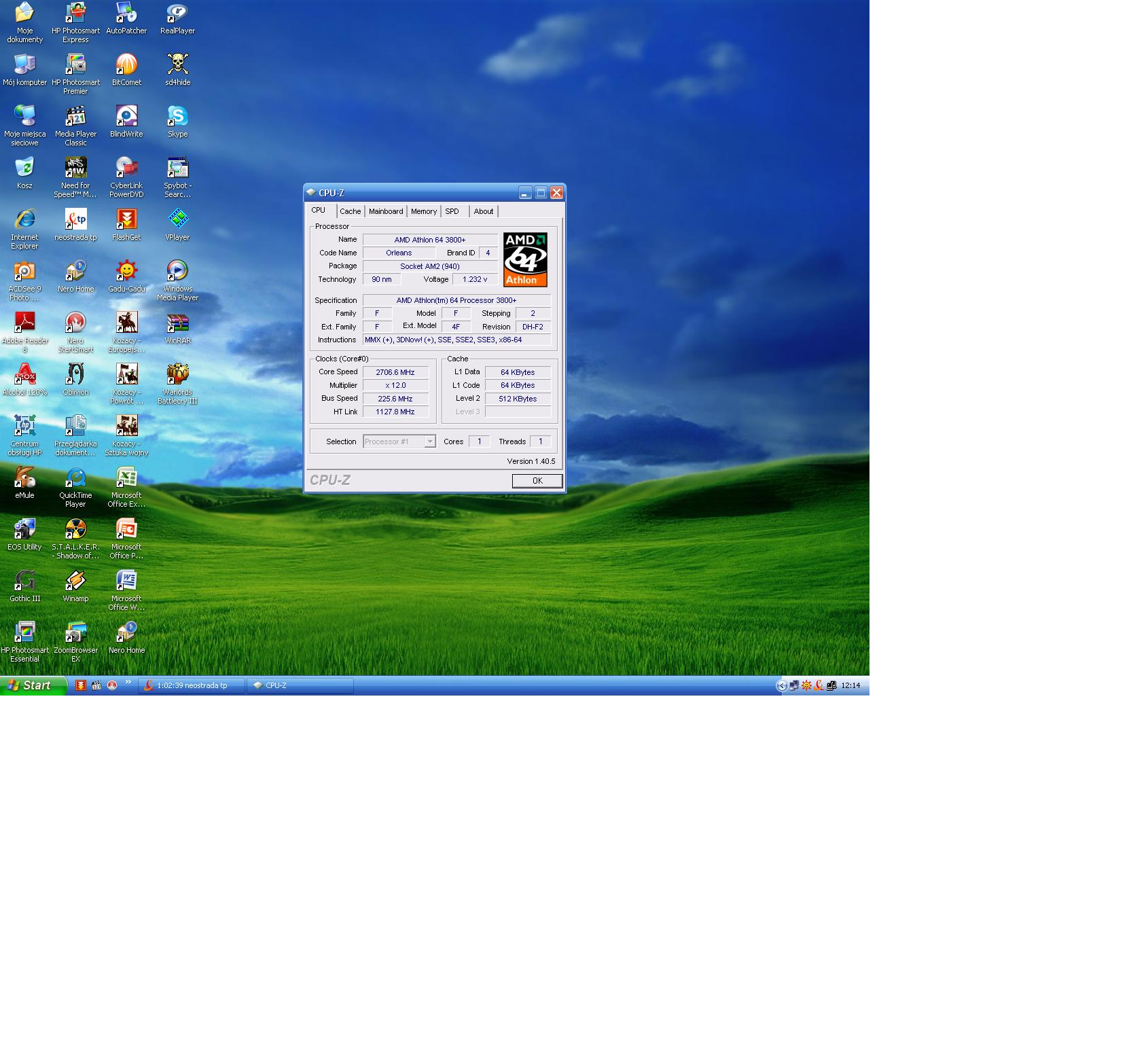The image size is (1148, 1046).
Task: Show hidden system tray icons arrow
Action: pos(782,686)
